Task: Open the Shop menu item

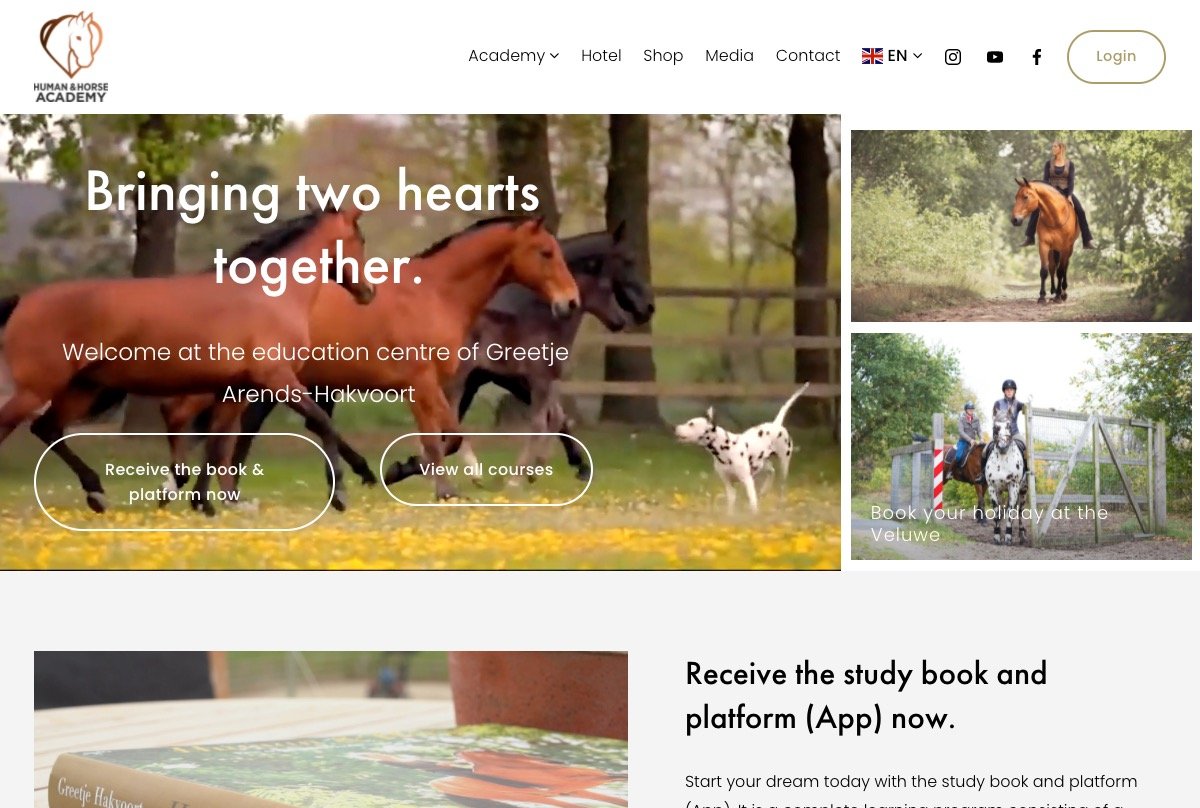Action: 663,56
